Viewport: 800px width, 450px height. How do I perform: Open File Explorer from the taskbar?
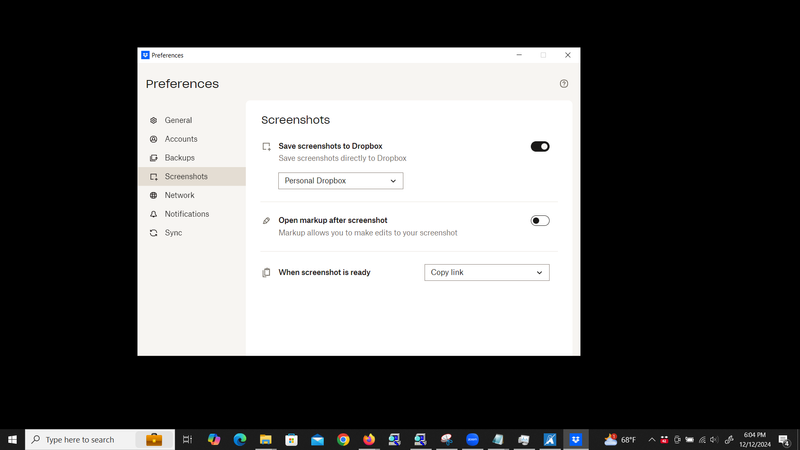(x=265, y=439)
